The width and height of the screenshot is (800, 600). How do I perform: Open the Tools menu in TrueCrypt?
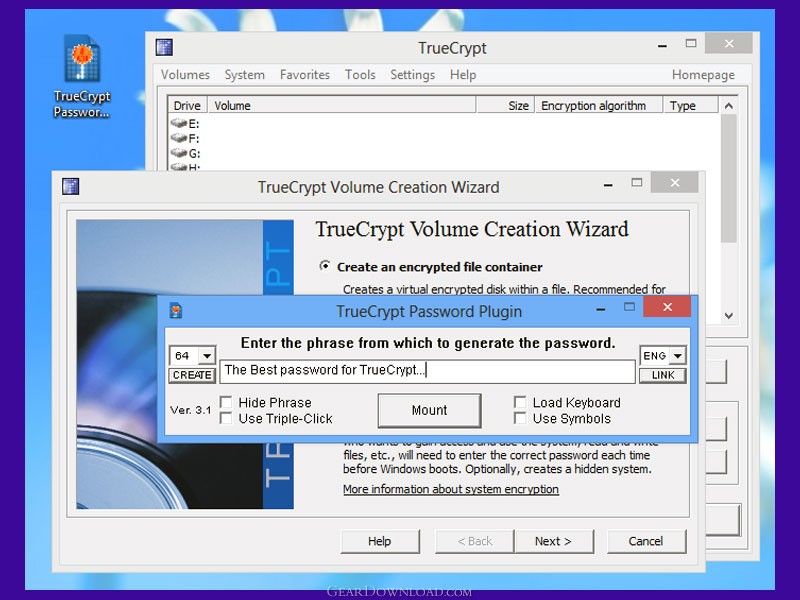(360, 74)
